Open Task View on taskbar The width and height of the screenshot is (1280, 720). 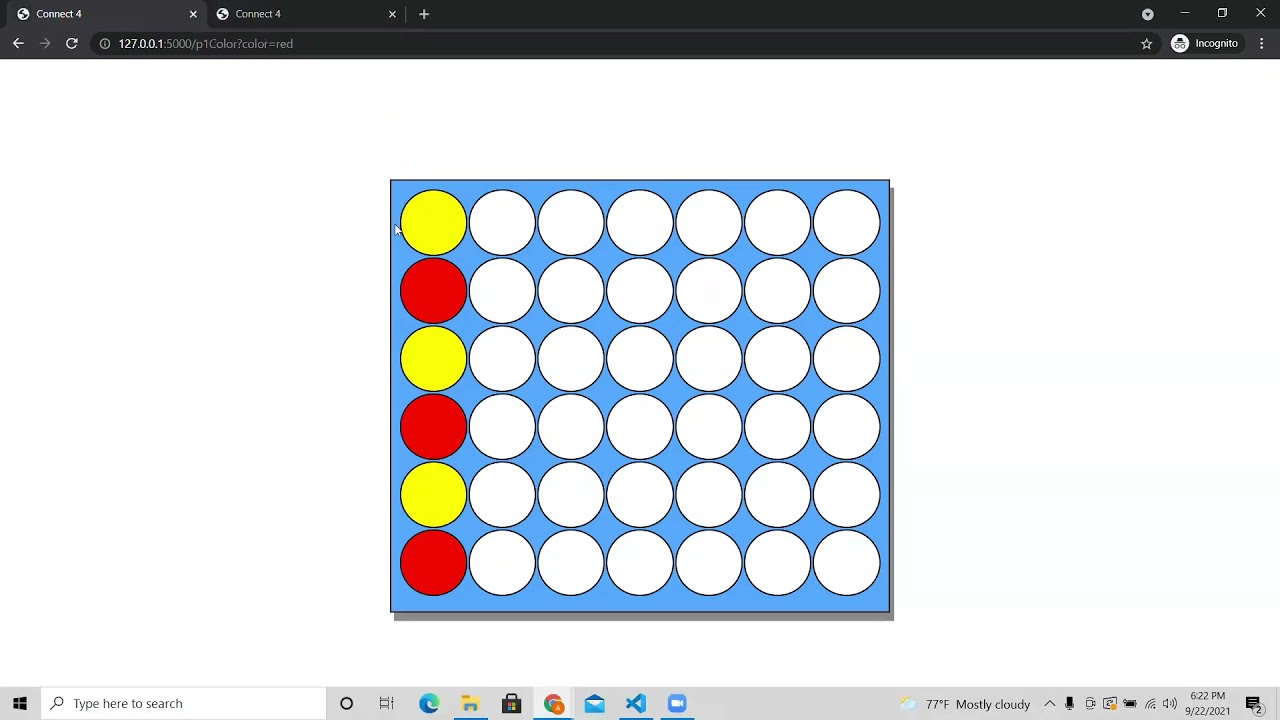pyautogui.click(x=387, y=703)
